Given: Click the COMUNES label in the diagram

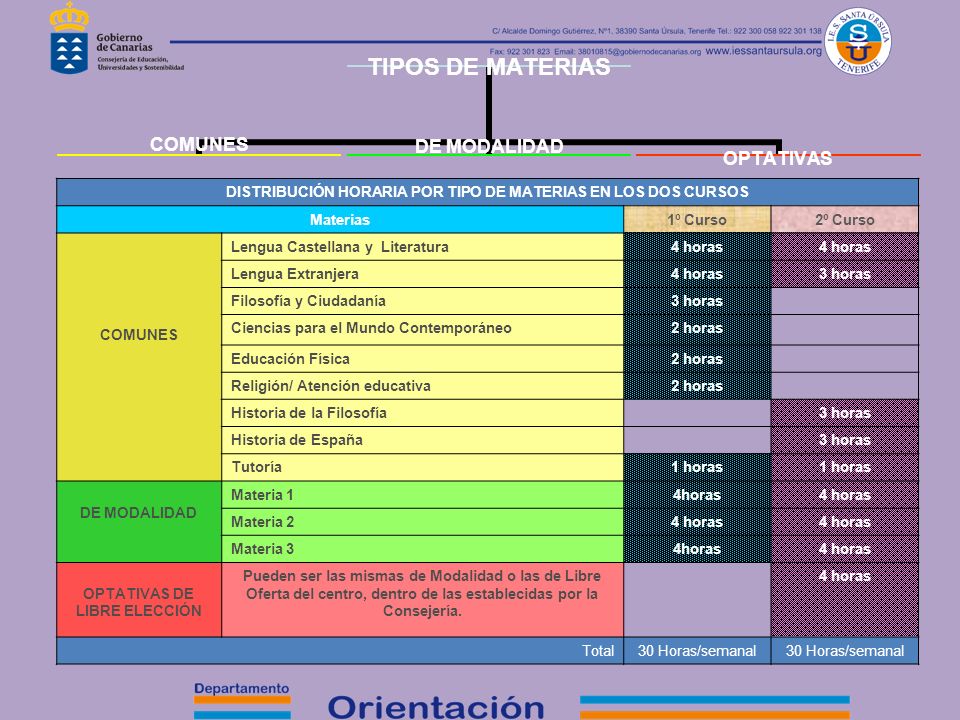Looking at the screenshot, I should (199, 144).
